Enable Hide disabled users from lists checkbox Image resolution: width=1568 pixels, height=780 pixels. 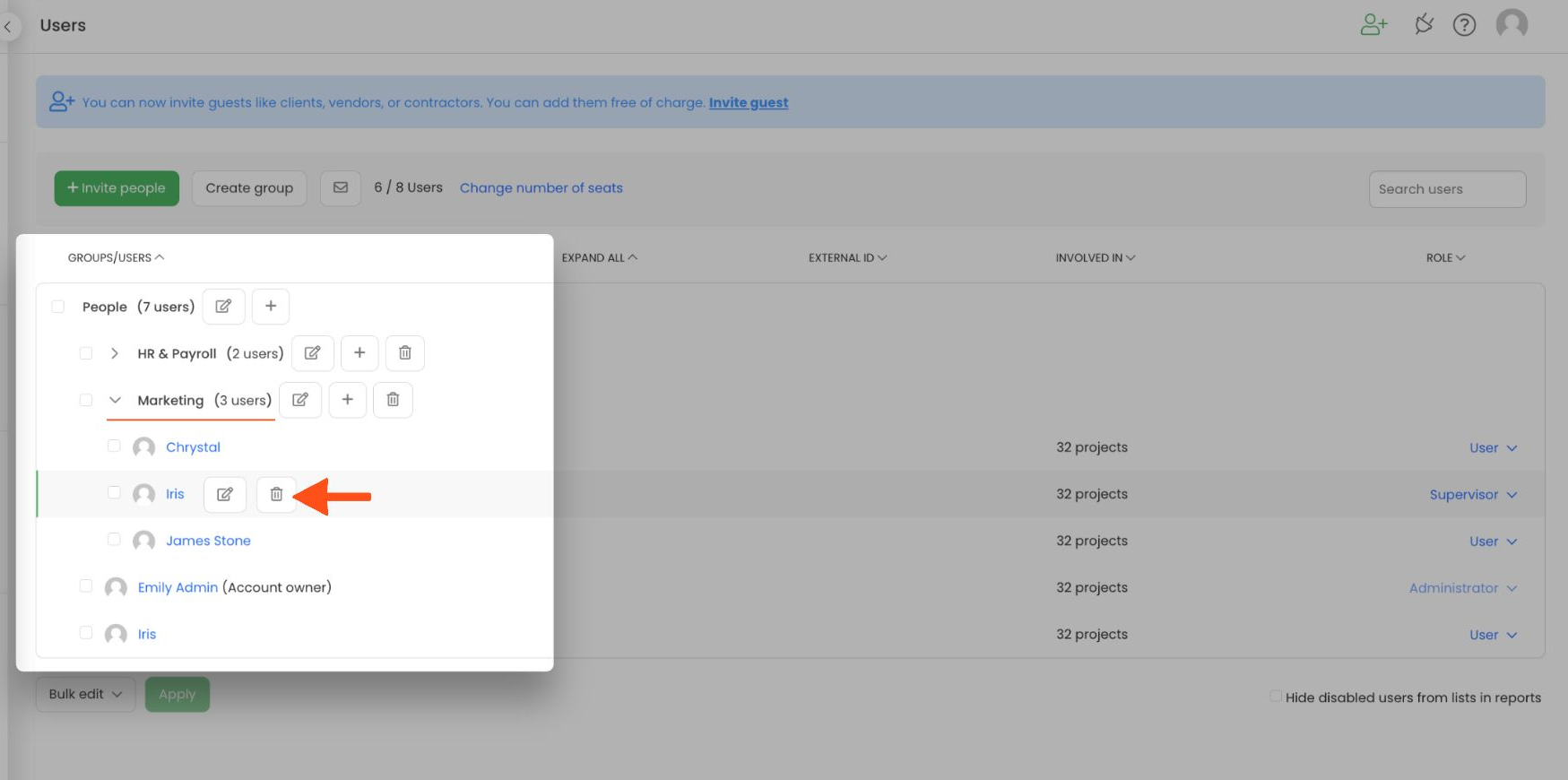[1276, 696]
